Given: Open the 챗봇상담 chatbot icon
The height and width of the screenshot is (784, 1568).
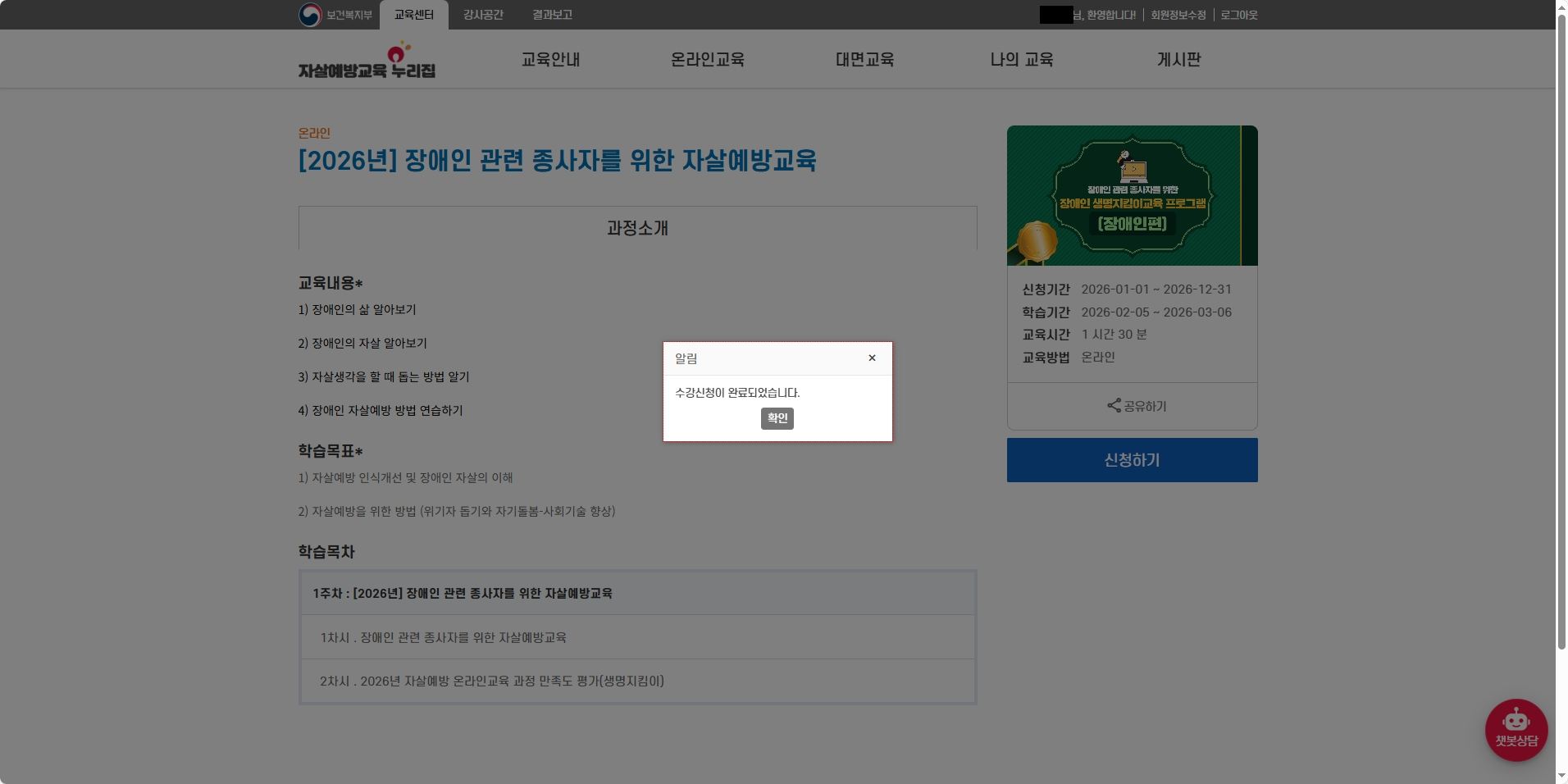Looking at the screenshot, I should click(x=1516, y=729).
